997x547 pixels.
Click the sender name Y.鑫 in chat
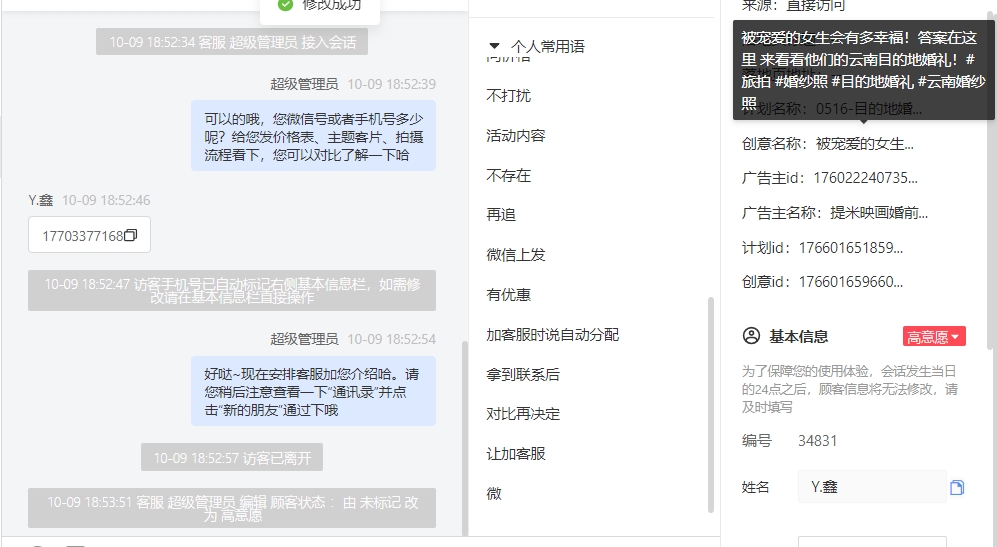40,200
